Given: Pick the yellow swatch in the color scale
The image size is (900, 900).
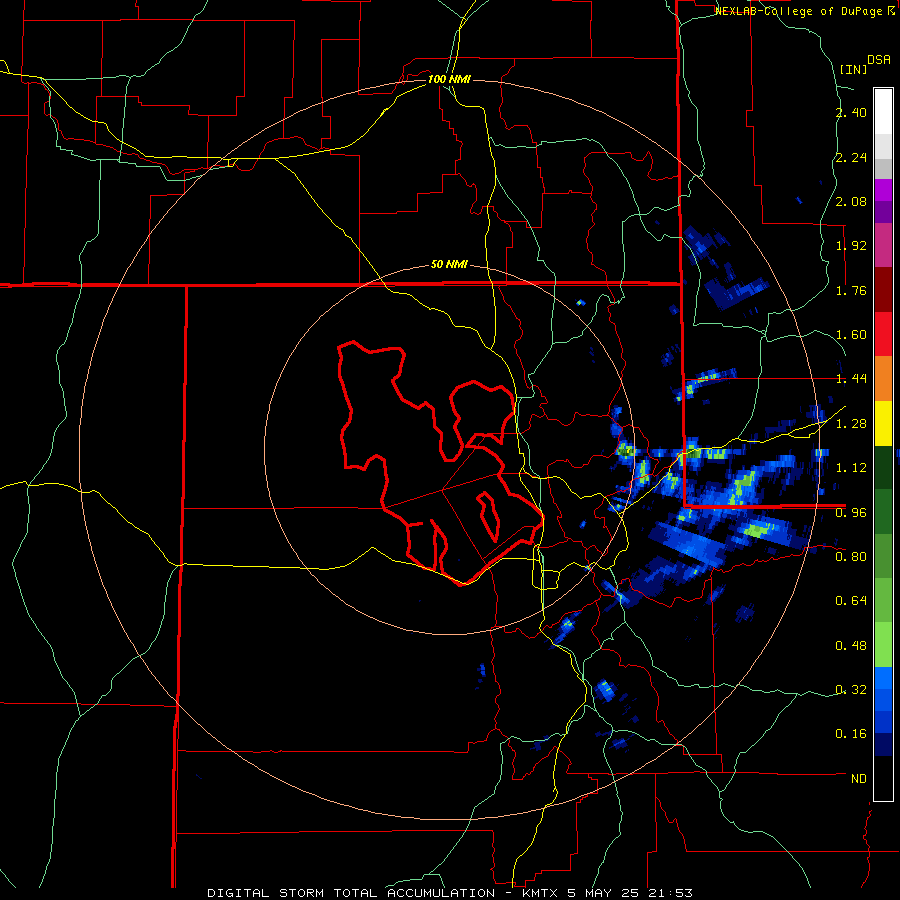Looking at the screenshot, I should 883,424.
